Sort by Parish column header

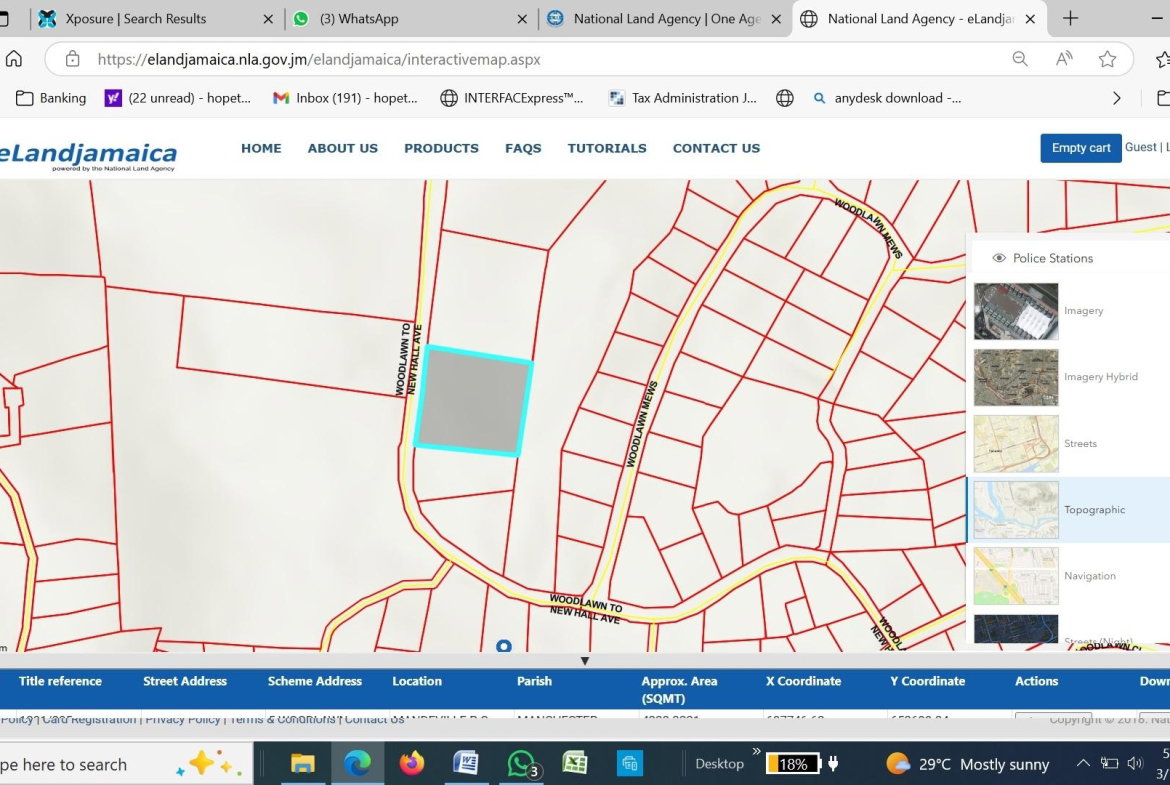click(534, 681)
